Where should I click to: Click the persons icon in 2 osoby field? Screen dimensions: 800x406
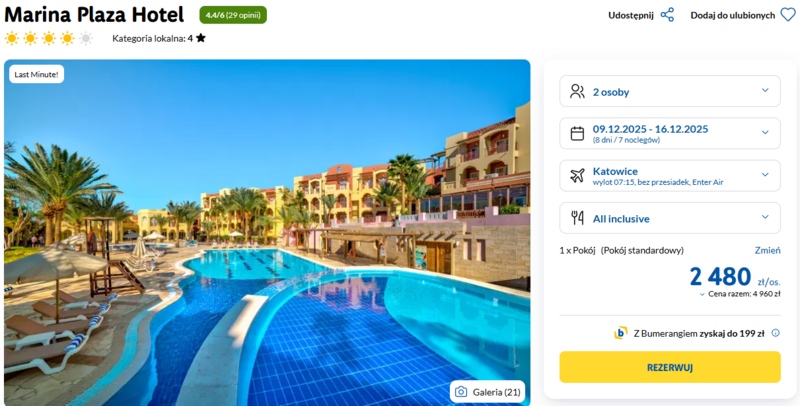(577, 91)
